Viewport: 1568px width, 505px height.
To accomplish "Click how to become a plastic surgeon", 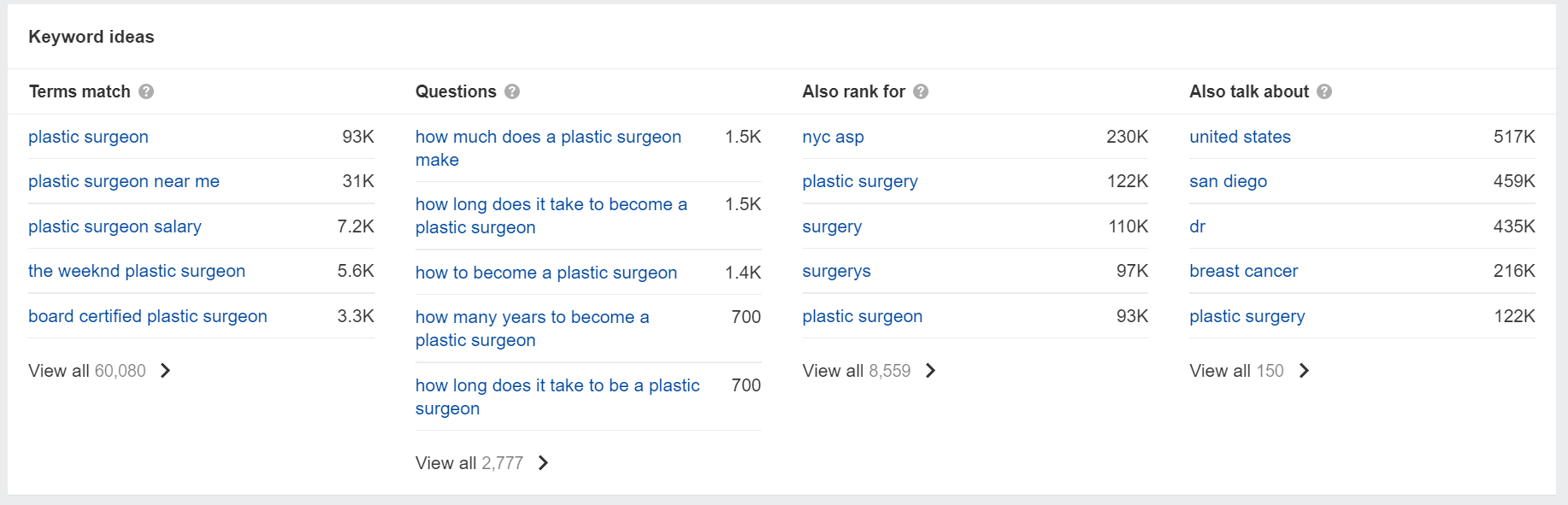I will [x=546, y=273].
